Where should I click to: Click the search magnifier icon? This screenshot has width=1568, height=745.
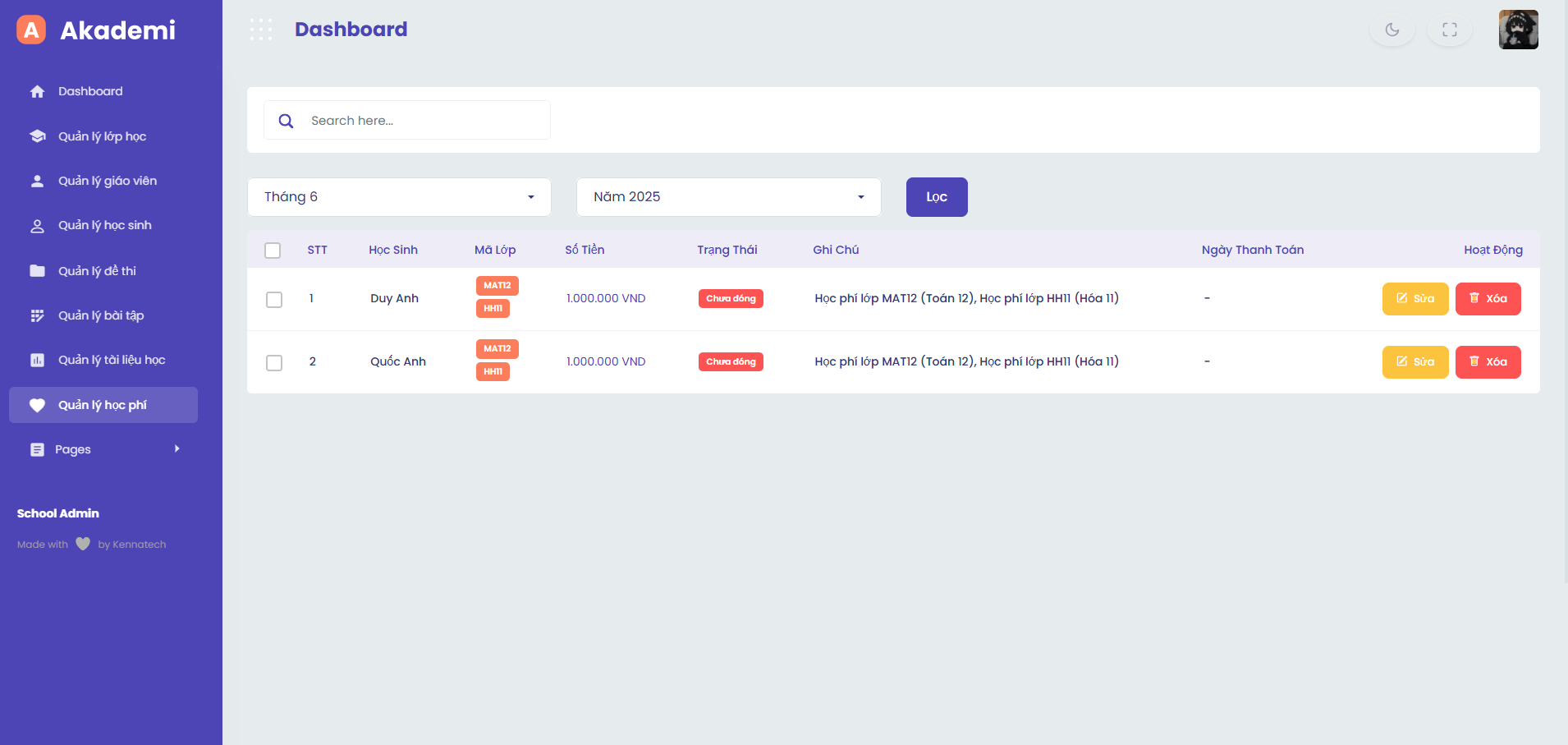[286, 121]
